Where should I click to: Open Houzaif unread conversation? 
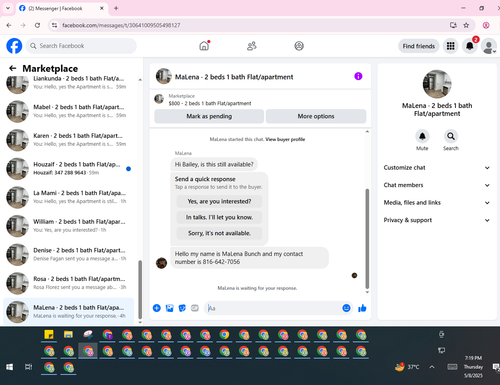point(70,169)
